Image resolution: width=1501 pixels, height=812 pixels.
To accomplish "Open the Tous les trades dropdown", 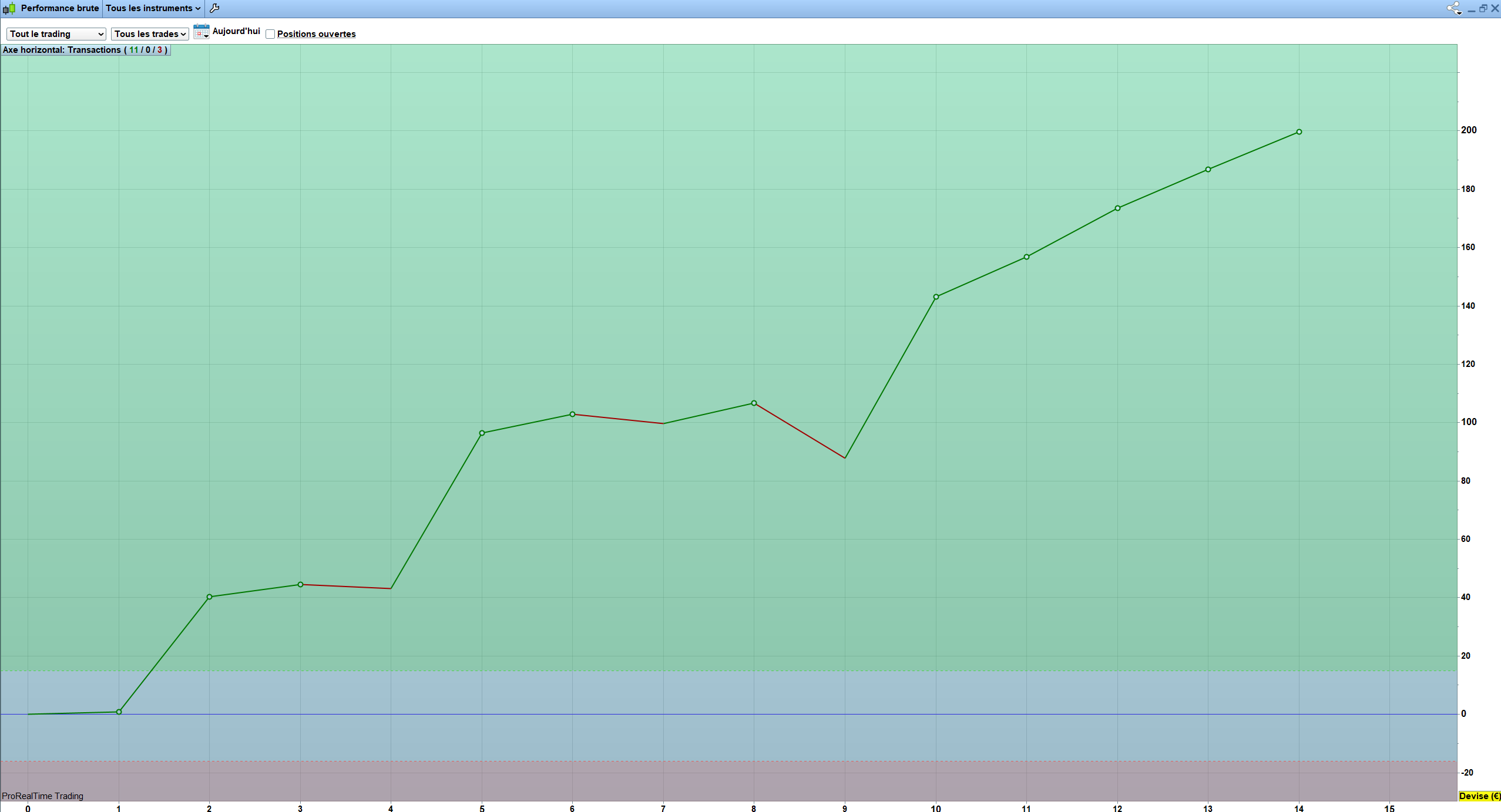I will coord(150,34).
